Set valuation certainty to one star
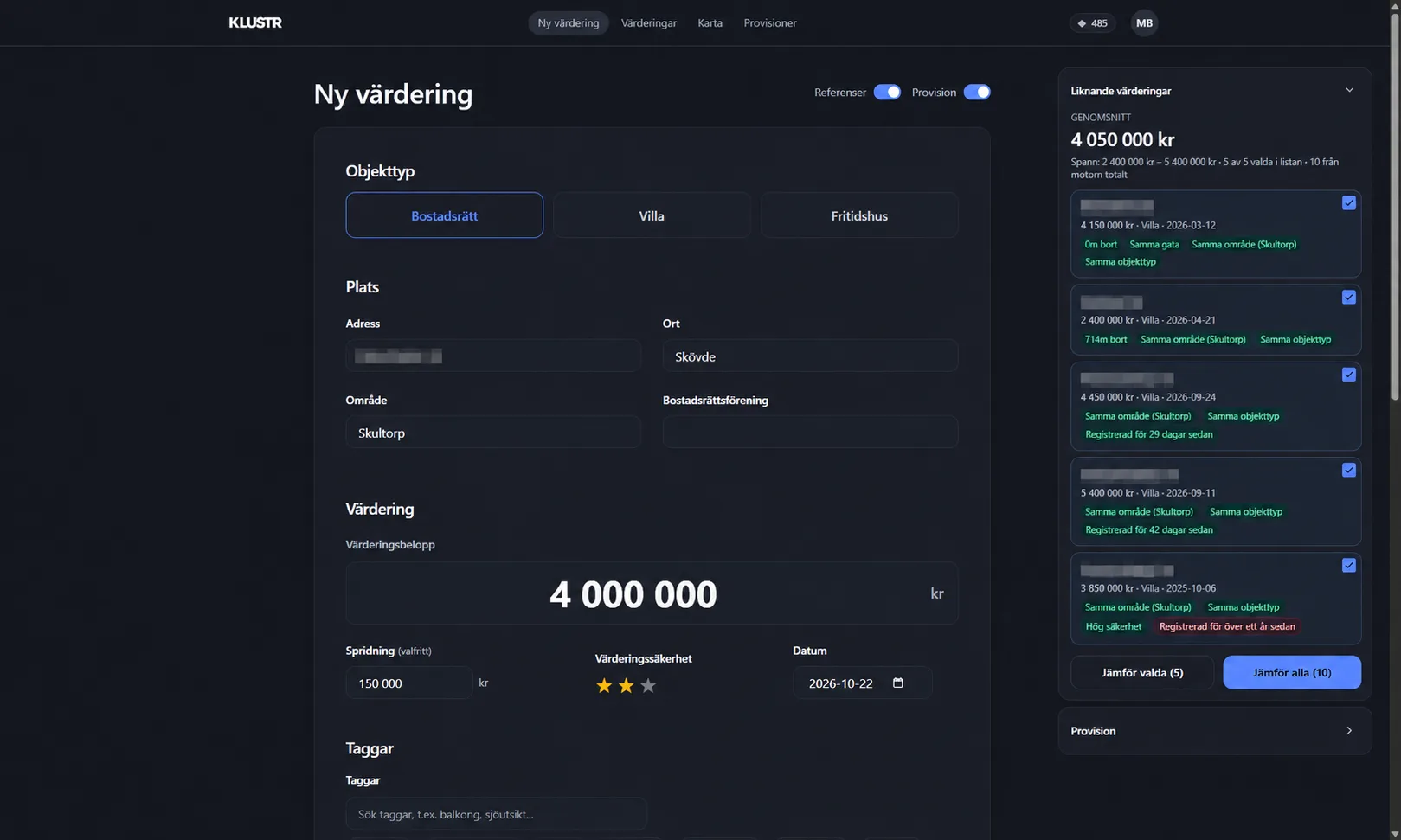The width and height of the screenshot is (1401, 840). click(604, 686)
